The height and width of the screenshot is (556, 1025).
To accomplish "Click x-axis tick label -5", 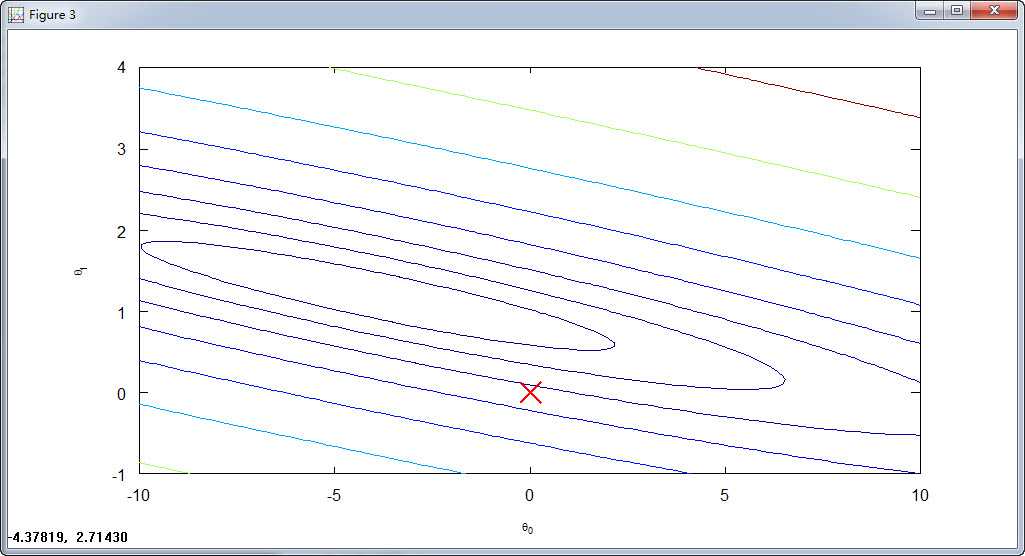I will coord(333,495).
